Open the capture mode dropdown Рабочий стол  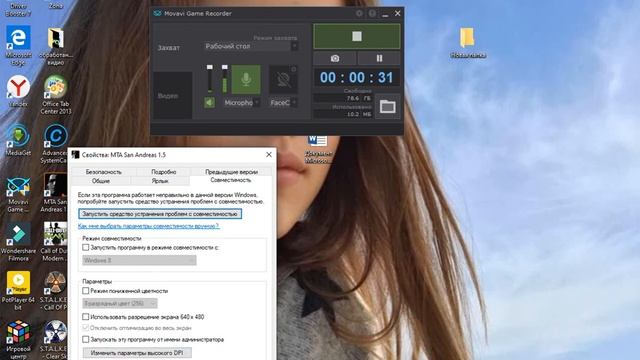pyautogui.click(x=251, y=46)
